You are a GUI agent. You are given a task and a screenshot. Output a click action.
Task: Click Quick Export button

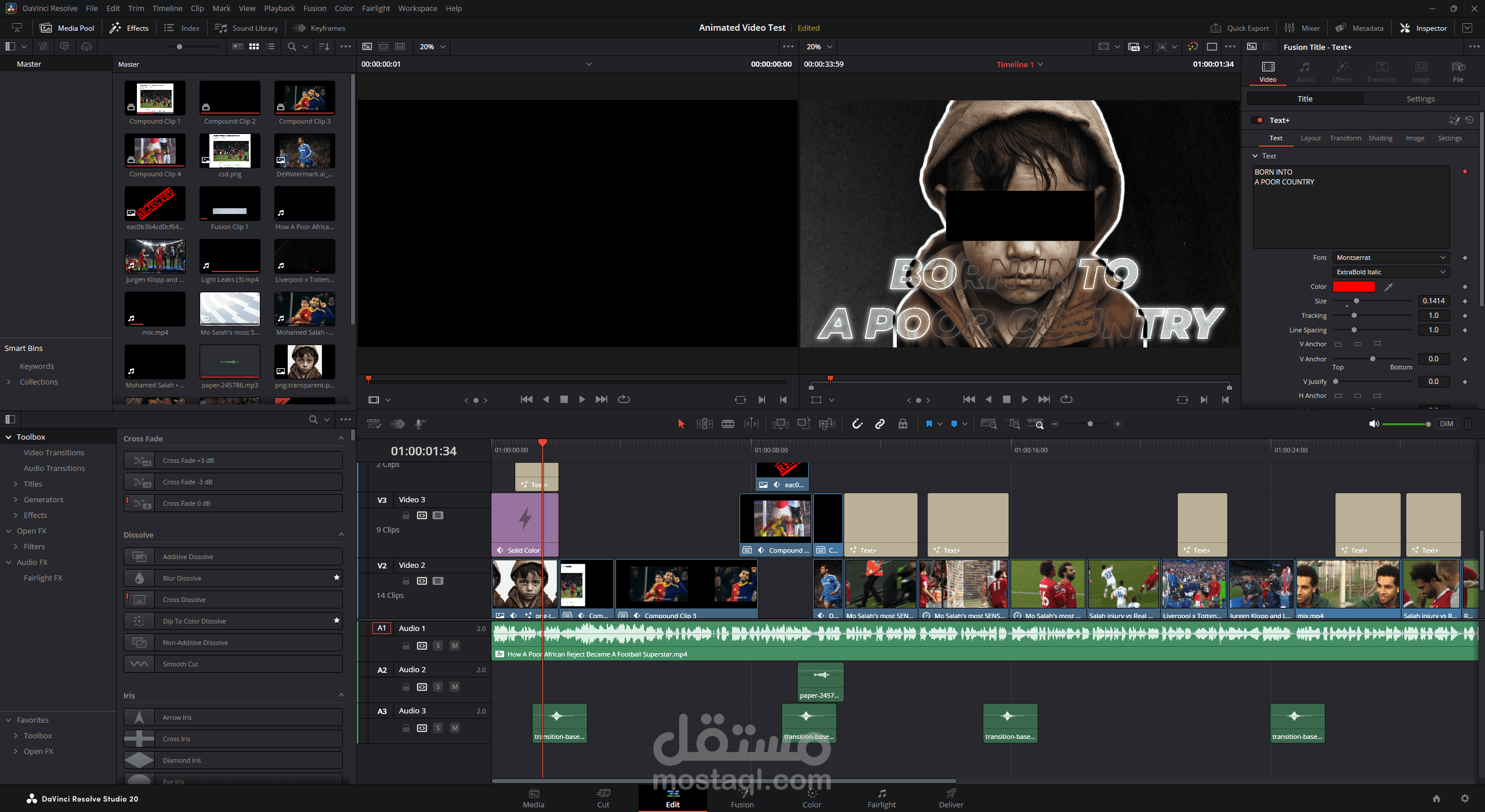click(x=1240, y=28)
